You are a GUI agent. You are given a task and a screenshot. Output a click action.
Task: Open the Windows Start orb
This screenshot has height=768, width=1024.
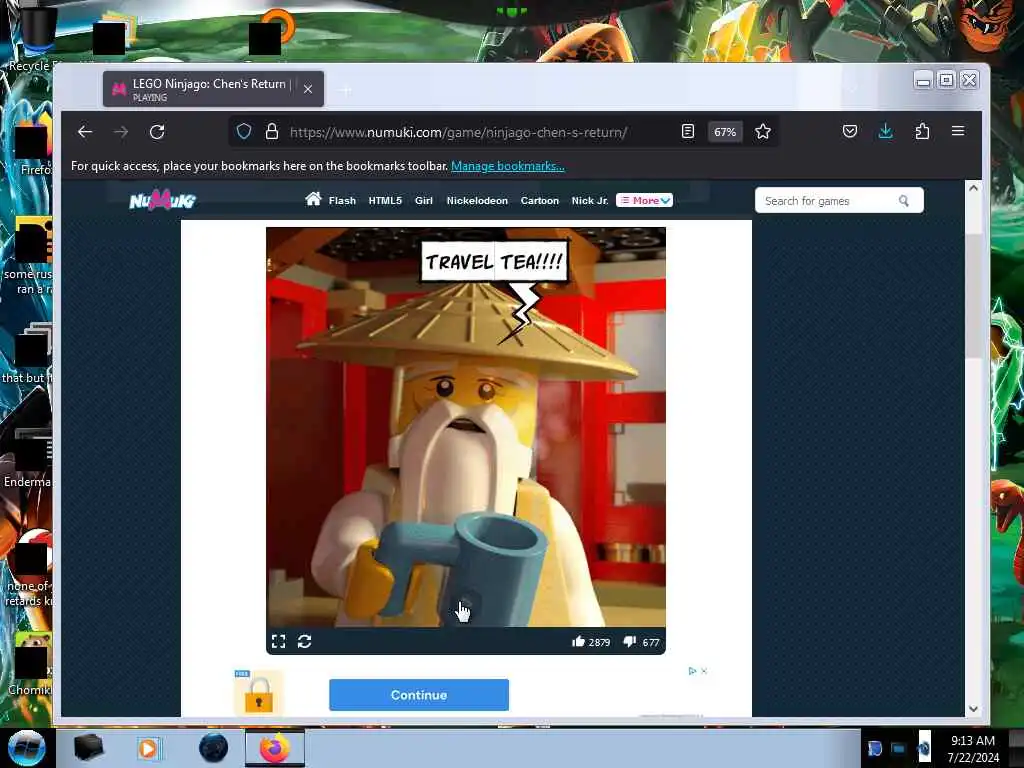(26, 748)
